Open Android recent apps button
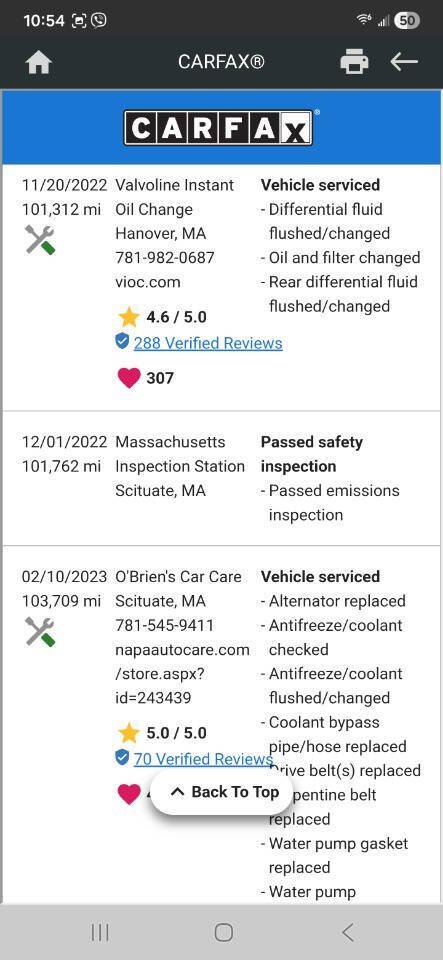 point(100,932)
